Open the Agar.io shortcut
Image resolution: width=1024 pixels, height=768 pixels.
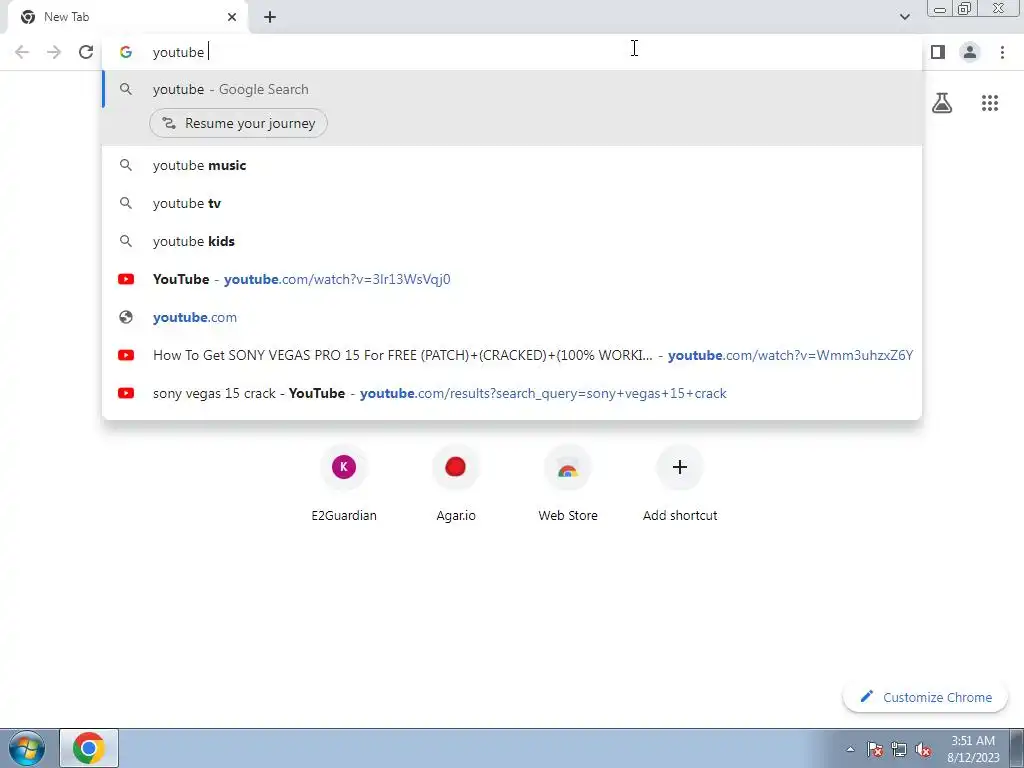pos(456,483)
